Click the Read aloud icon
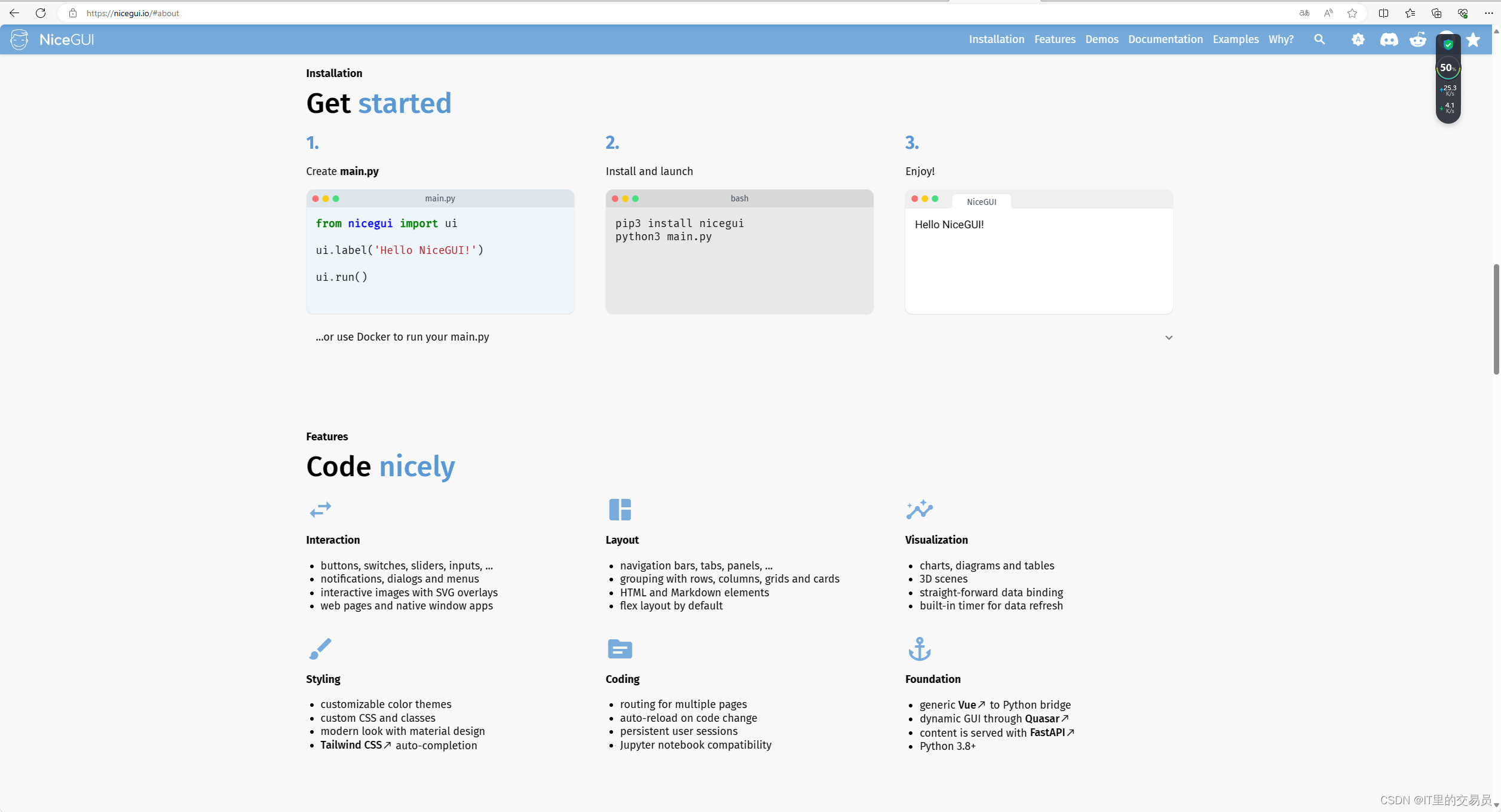Image resolution: width=1501 pixels, height=812 pixels. click(1328, 13)
